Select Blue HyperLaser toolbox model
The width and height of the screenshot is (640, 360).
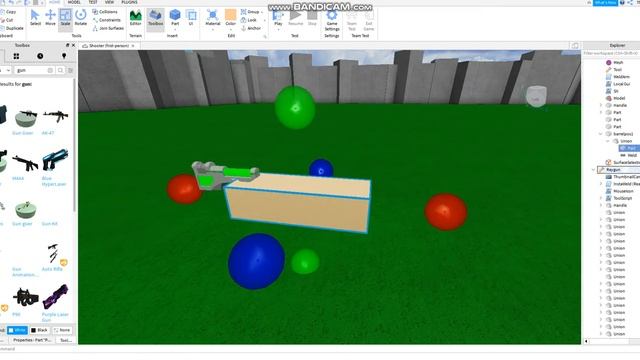pyautogui.click(x=55, y=167)
